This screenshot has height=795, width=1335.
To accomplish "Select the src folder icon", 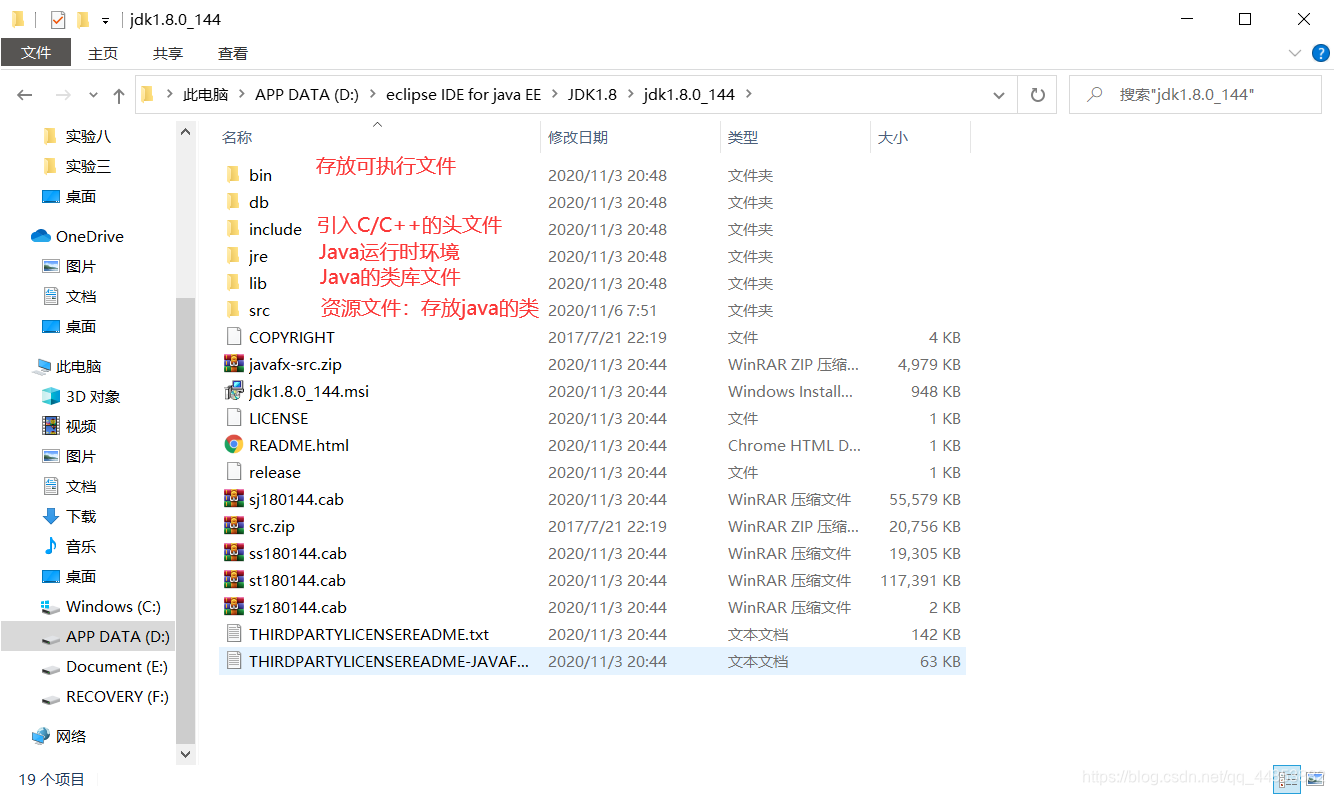I will (233, 310).
